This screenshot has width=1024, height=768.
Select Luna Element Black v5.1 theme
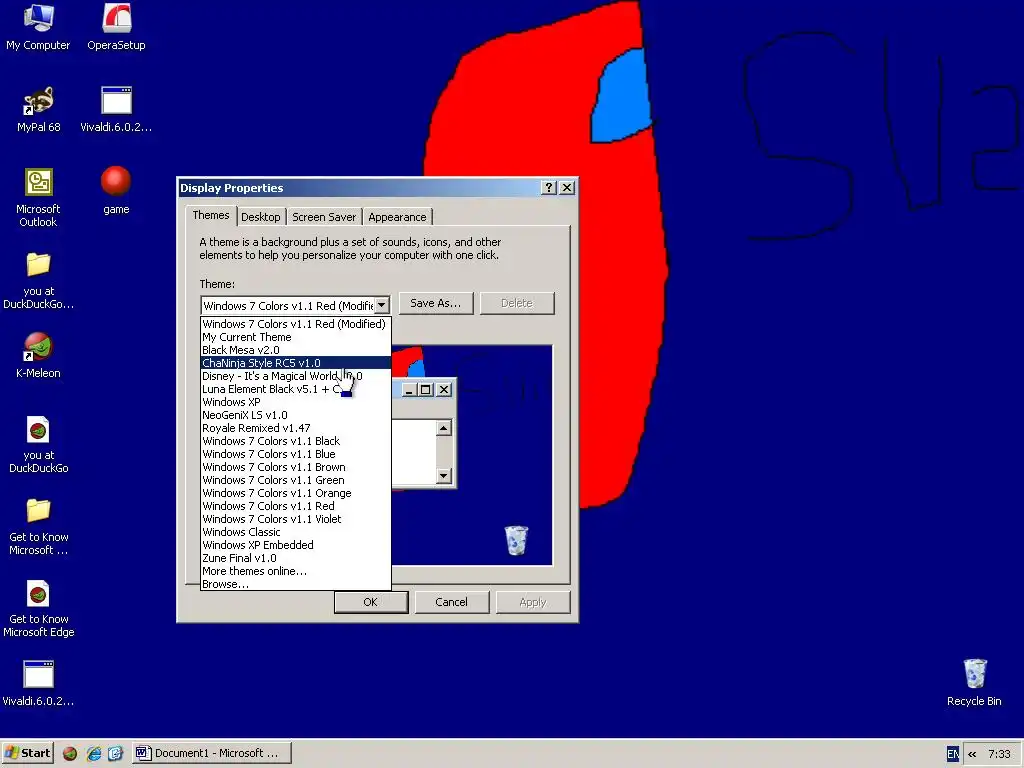296,389
